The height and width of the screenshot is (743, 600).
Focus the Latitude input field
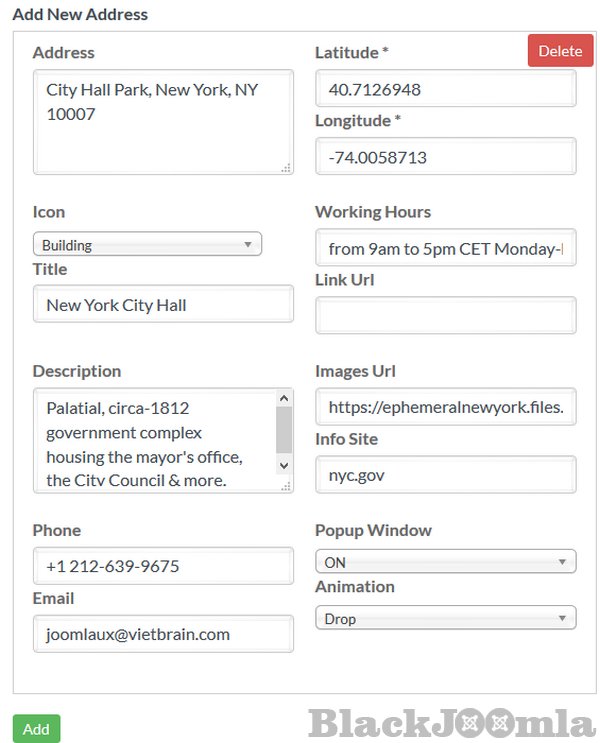click(x=445, y=89)
